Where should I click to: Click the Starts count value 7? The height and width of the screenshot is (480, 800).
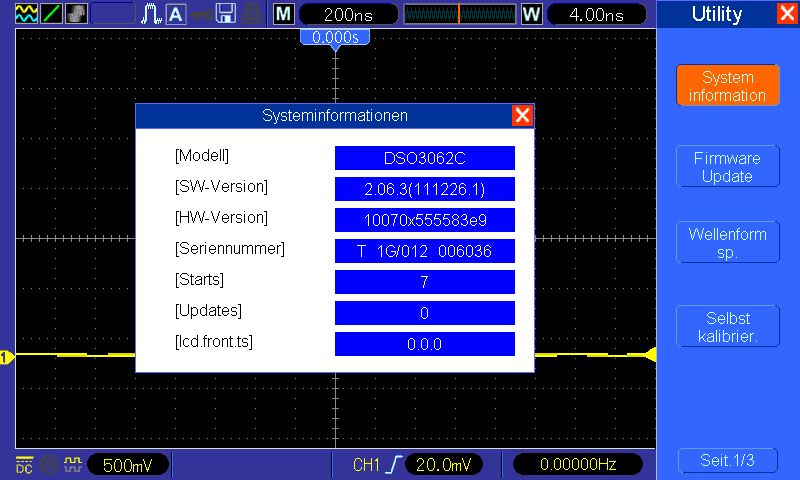click(424, 282)
